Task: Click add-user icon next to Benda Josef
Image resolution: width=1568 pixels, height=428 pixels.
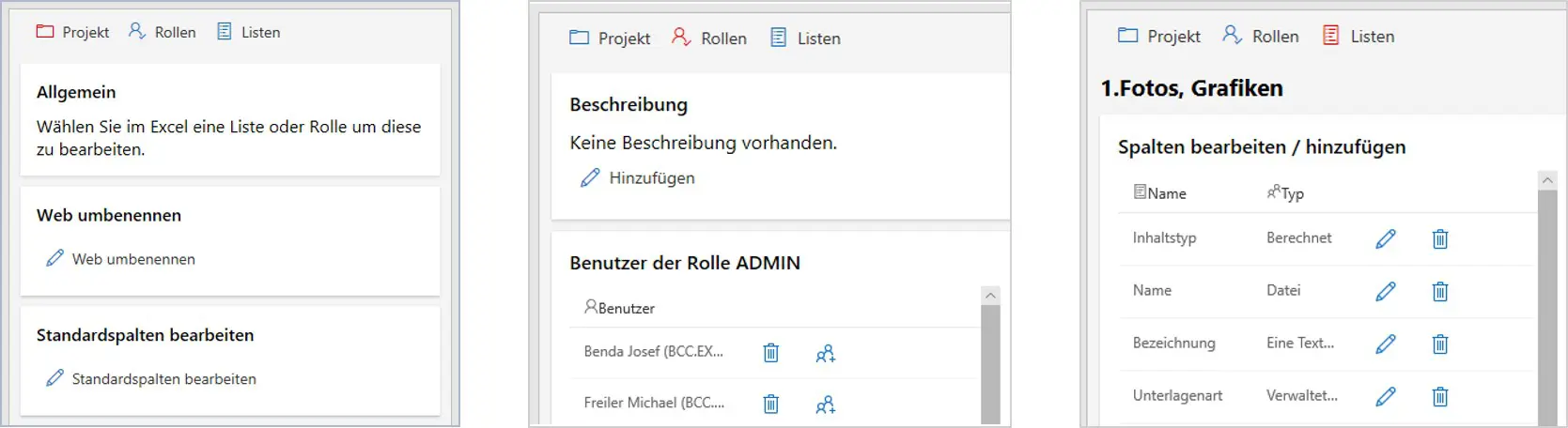Action: [825, 354]
